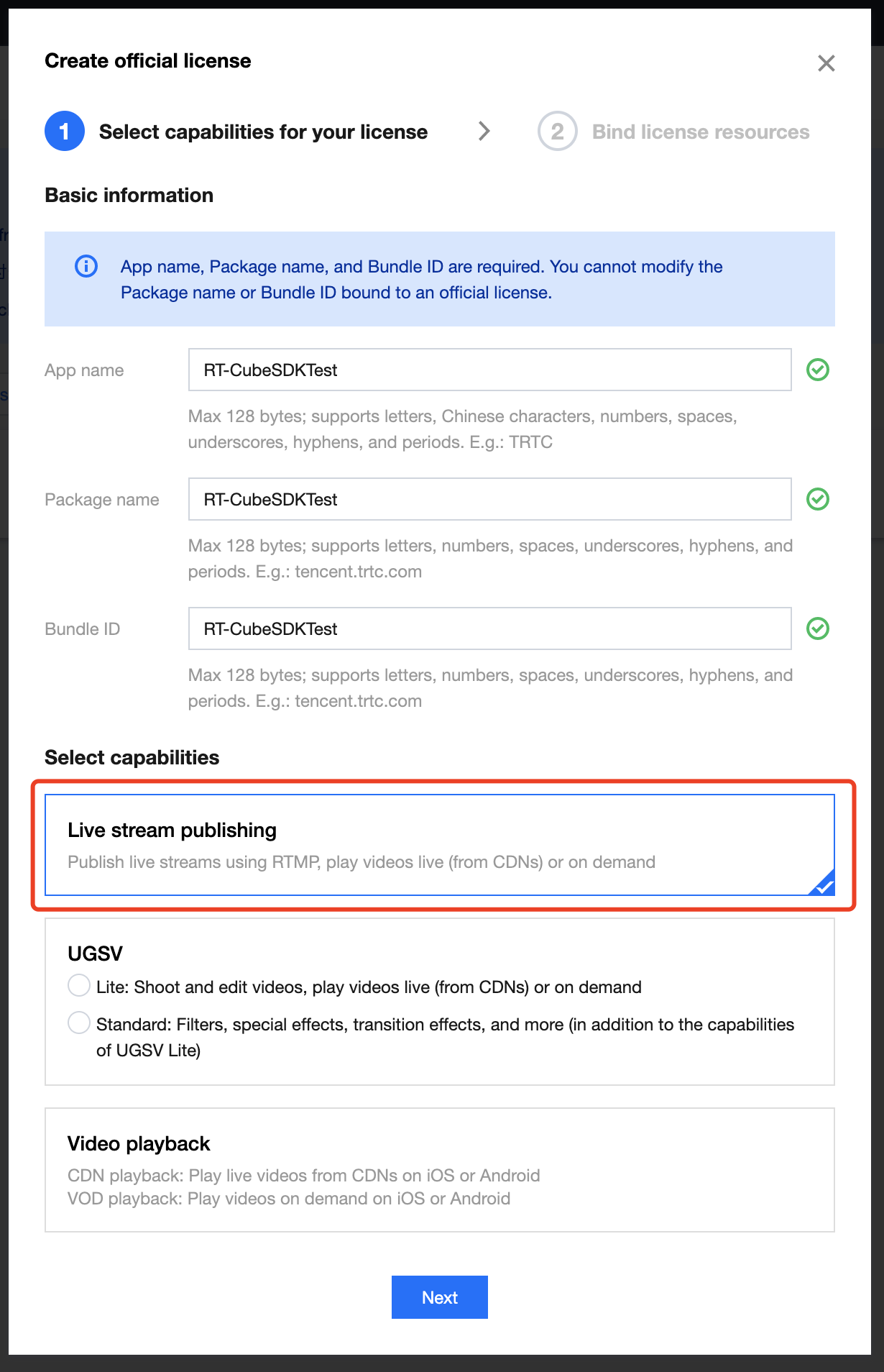The height and width of the screenshot is (1372, 884).
Task: Click 'Select capabilities for your license' step label
Action: click(263, 132)
